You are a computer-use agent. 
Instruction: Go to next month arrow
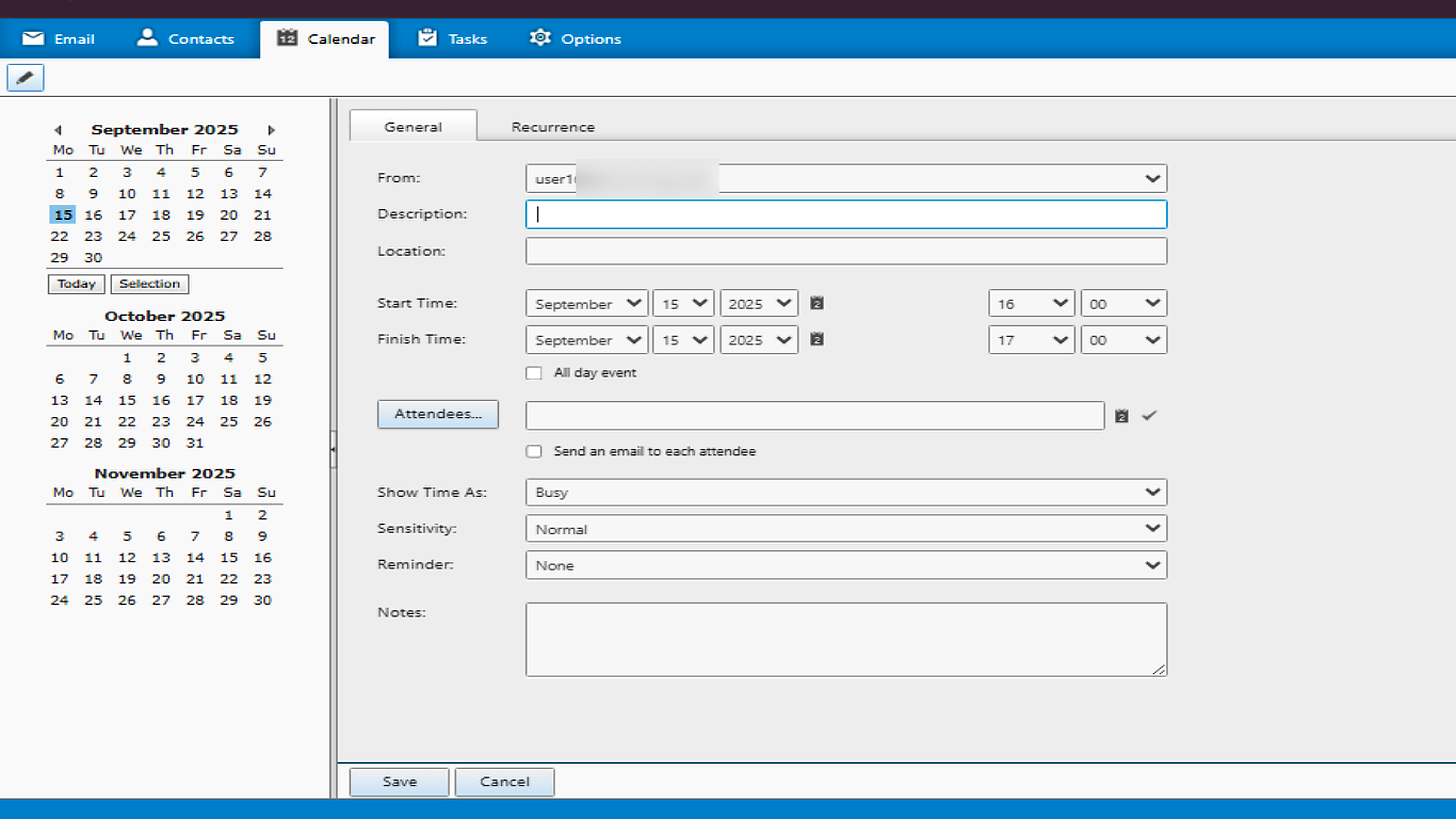coord(271,130)
